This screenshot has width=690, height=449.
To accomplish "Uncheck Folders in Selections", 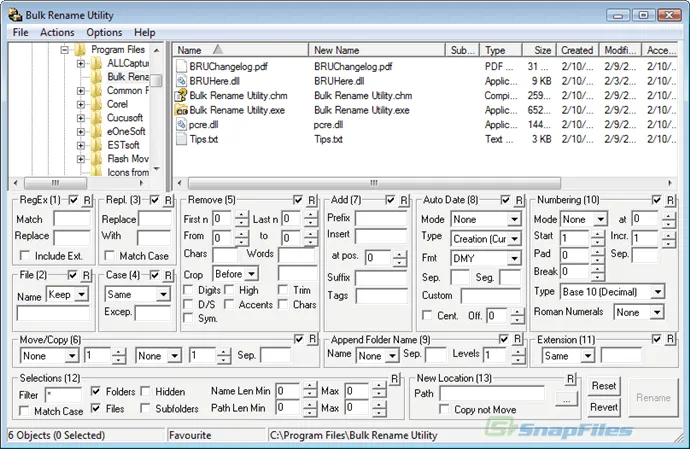I will (x=95, y=391).
